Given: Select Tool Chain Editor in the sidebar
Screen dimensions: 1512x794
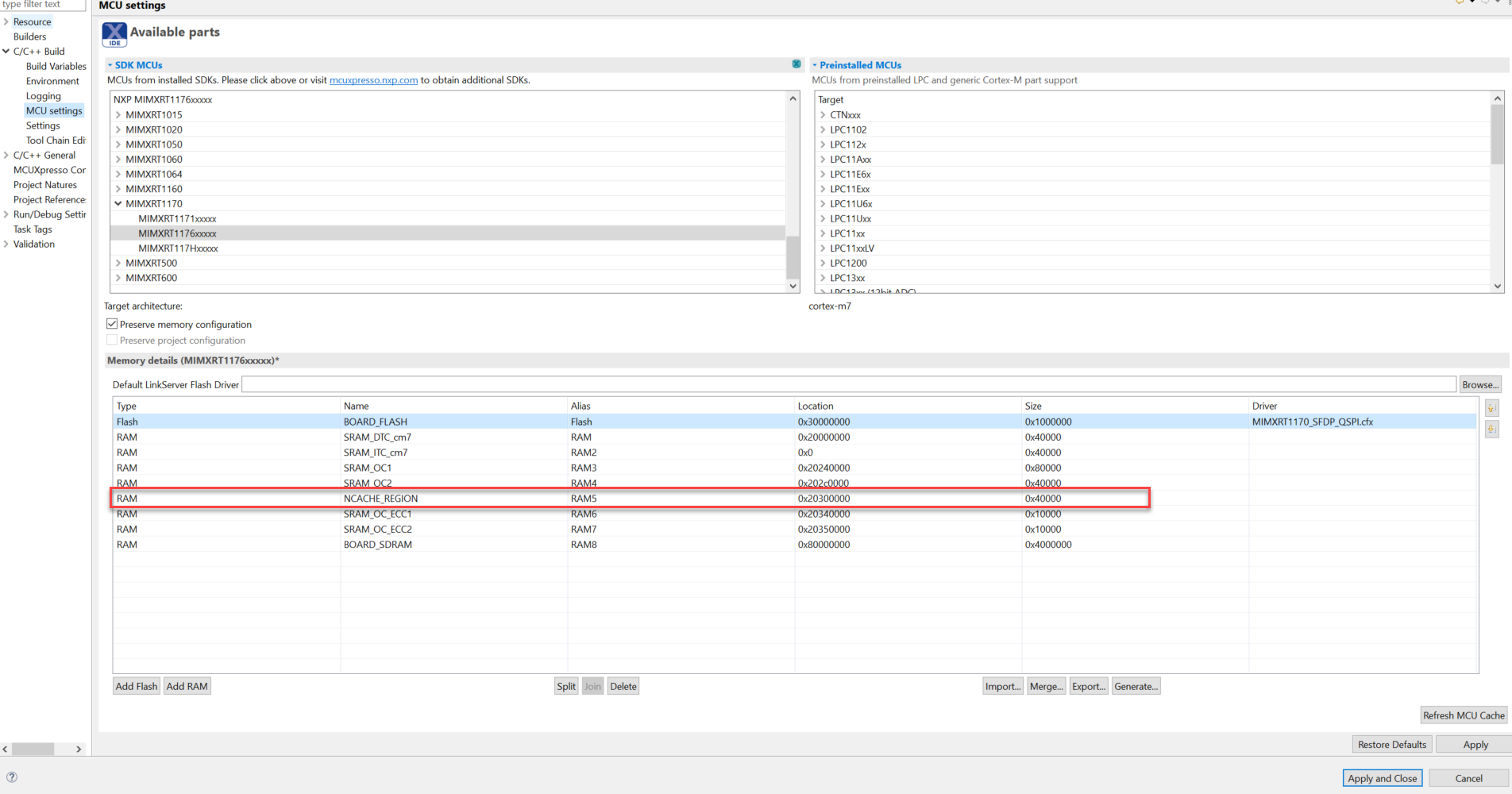Looking at the screenshot, I should (56, 140).
